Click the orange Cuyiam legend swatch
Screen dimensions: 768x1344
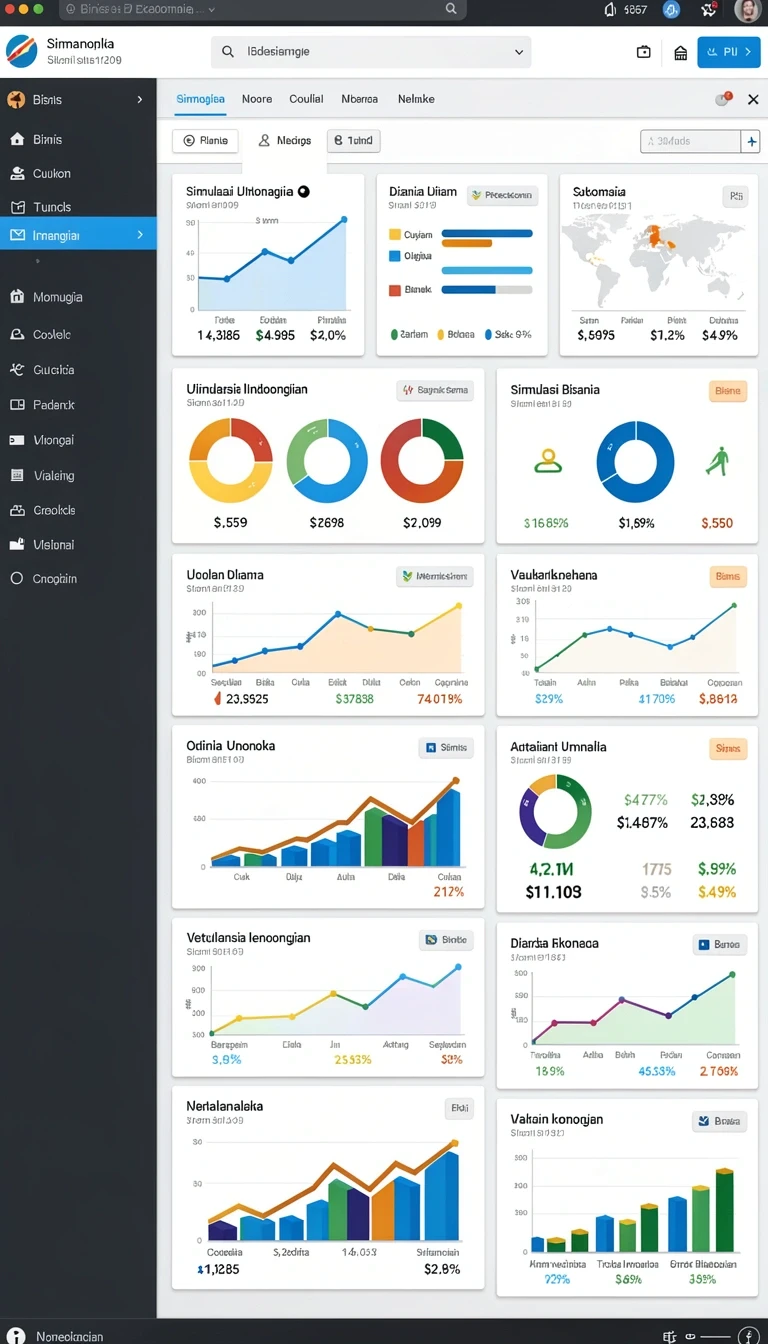(x=394, y=235)
